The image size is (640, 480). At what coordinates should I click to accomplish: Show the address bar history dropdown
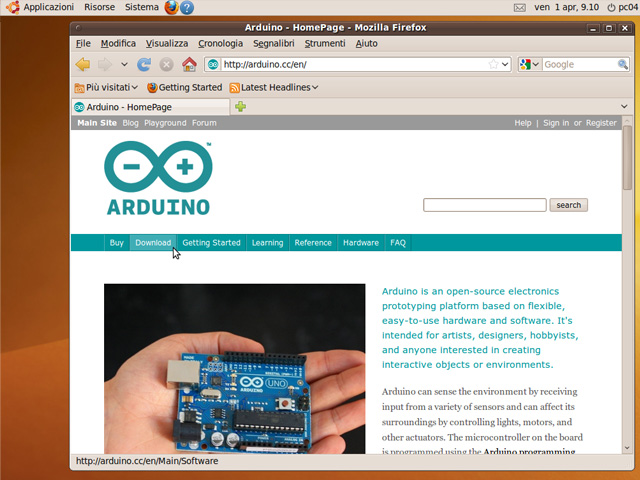coord(505,64)
